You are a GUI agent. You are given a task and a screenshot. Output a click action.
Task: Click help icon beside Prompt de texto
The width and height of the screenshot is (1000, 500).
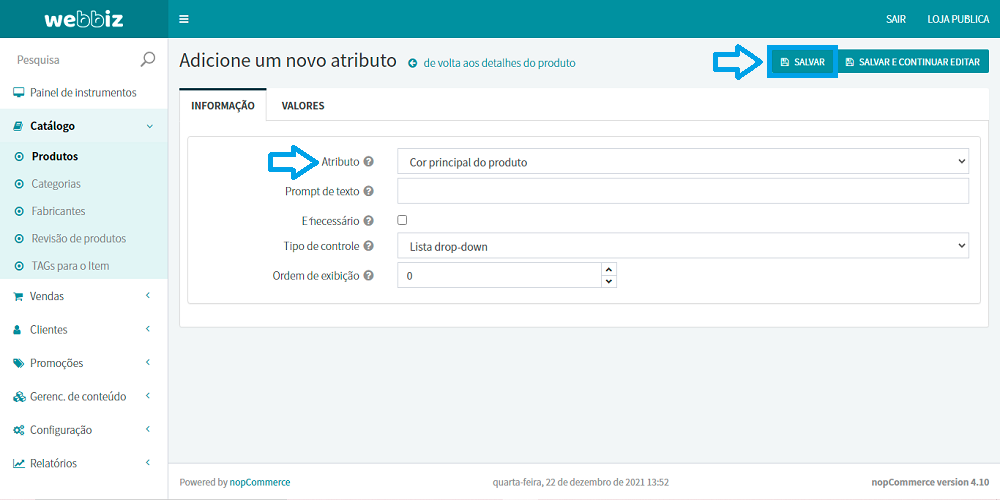369,191
